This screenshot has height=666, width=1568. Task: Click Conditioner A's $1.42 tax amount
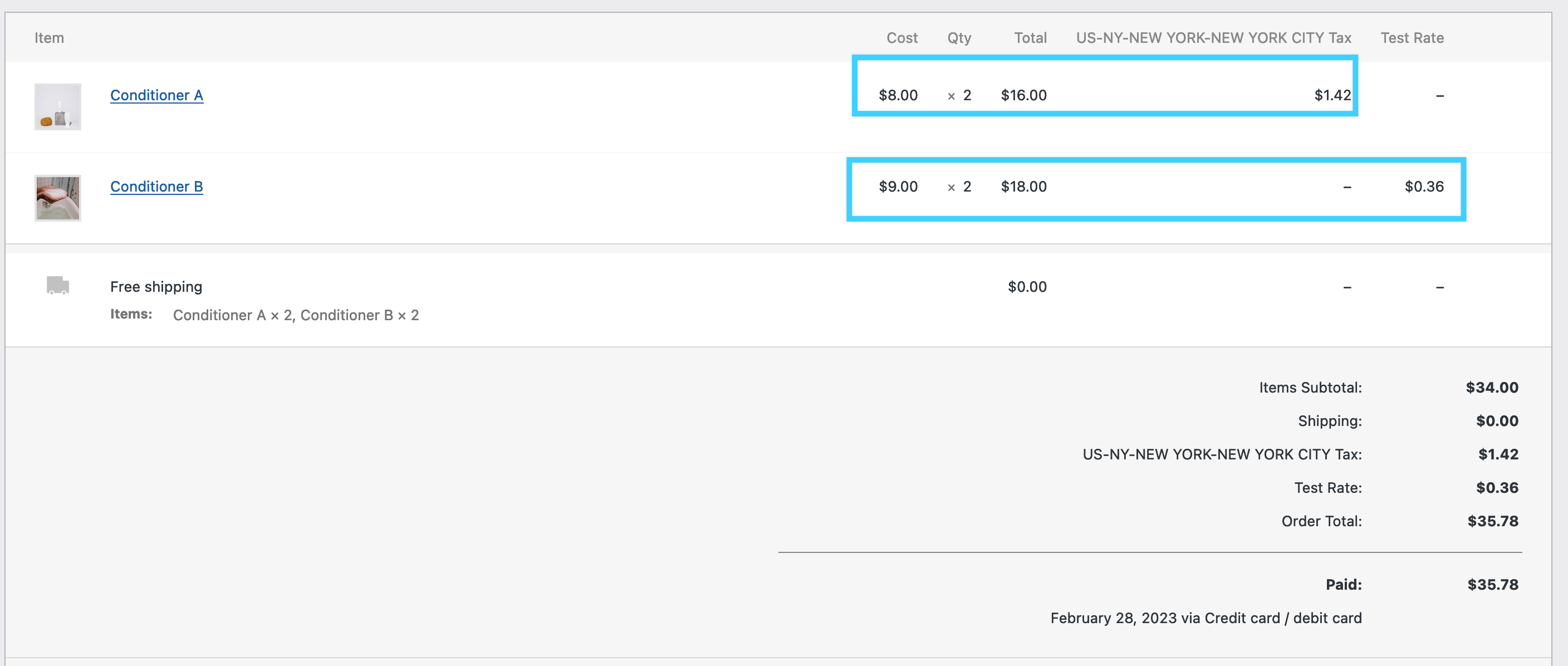(1332, 95)
